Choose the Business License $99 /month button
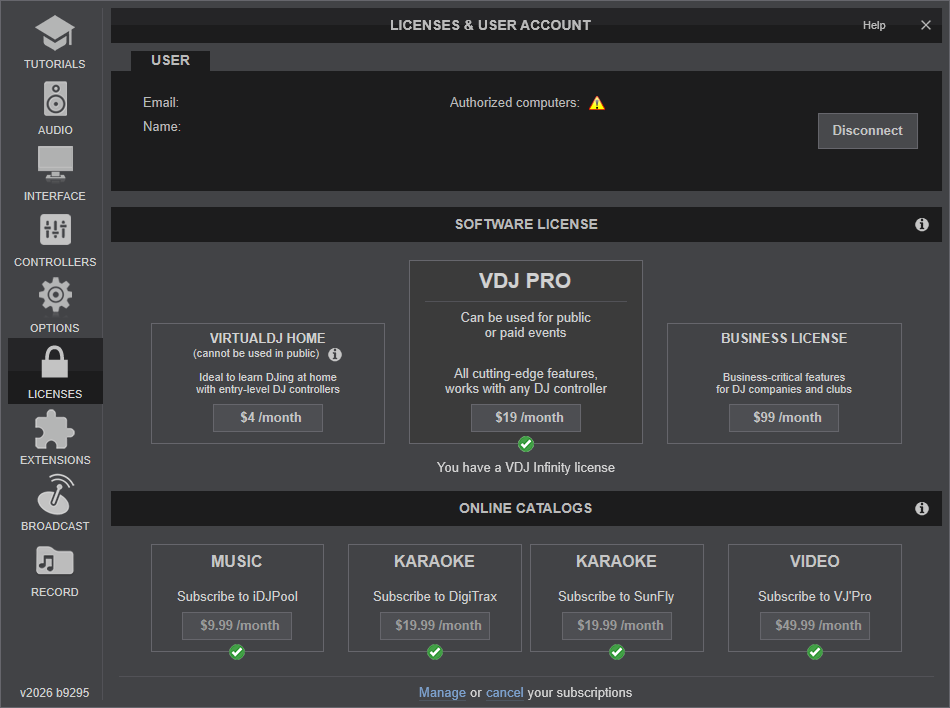 [784, 418]
